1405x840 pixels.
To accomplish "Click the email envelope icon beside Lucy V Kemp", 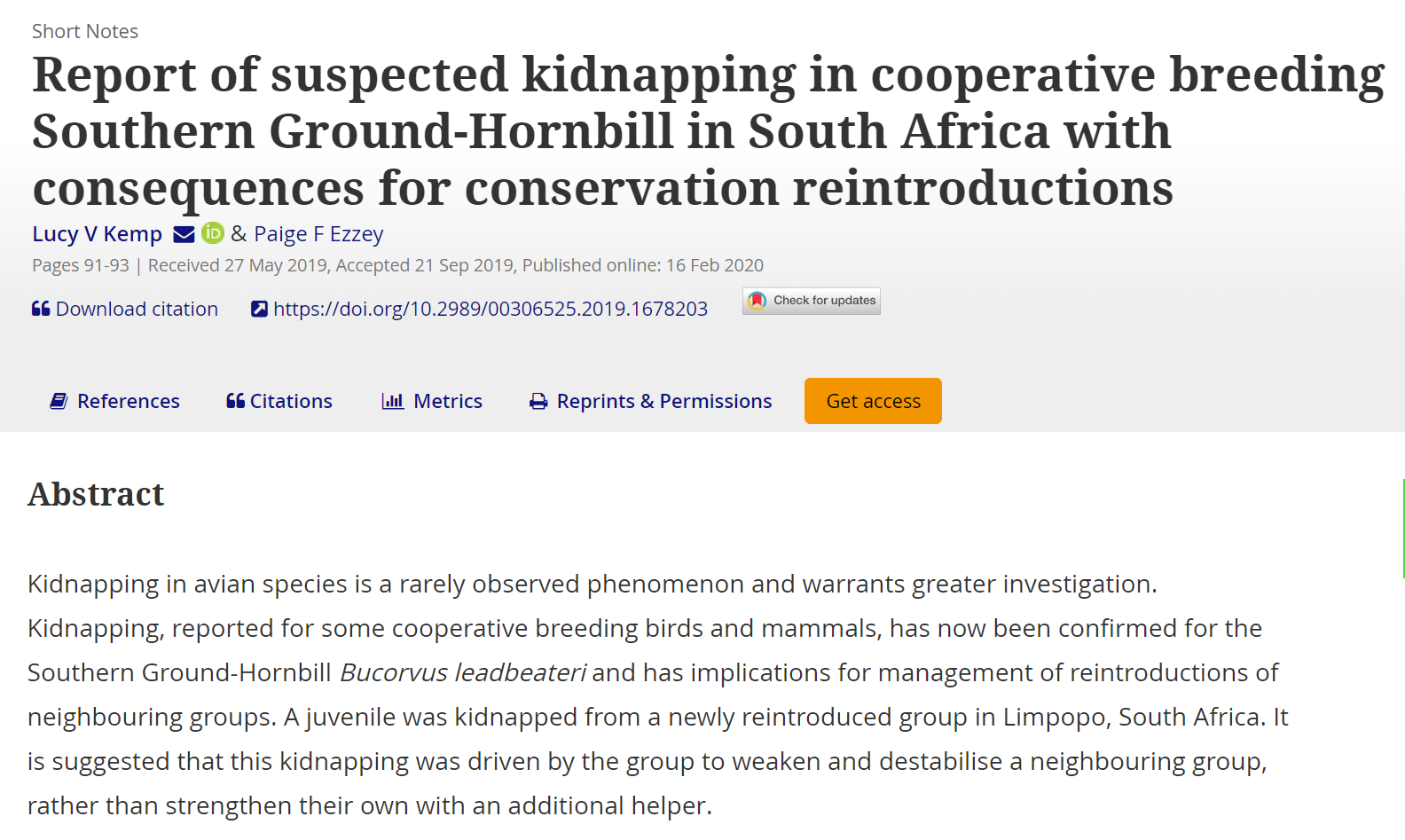I will click(x=184, y=234).
